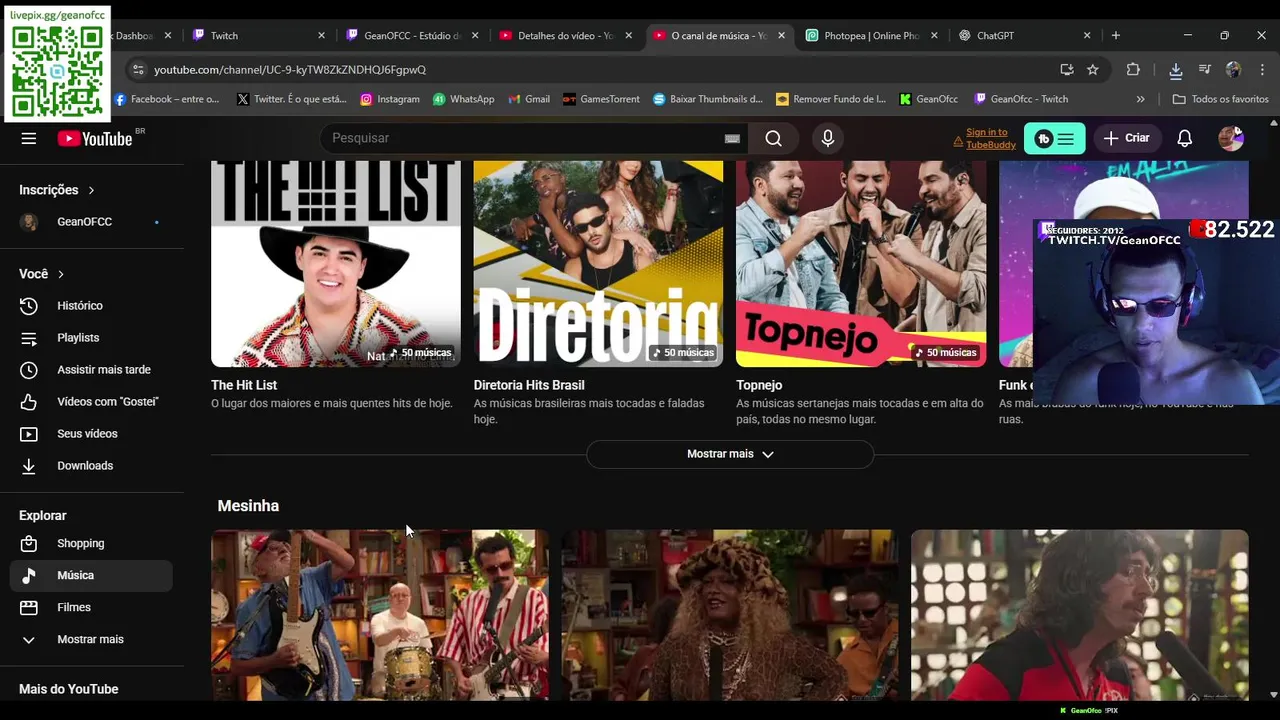
Task: Close the O canal de música tab
Action: (x=781, y=35)
